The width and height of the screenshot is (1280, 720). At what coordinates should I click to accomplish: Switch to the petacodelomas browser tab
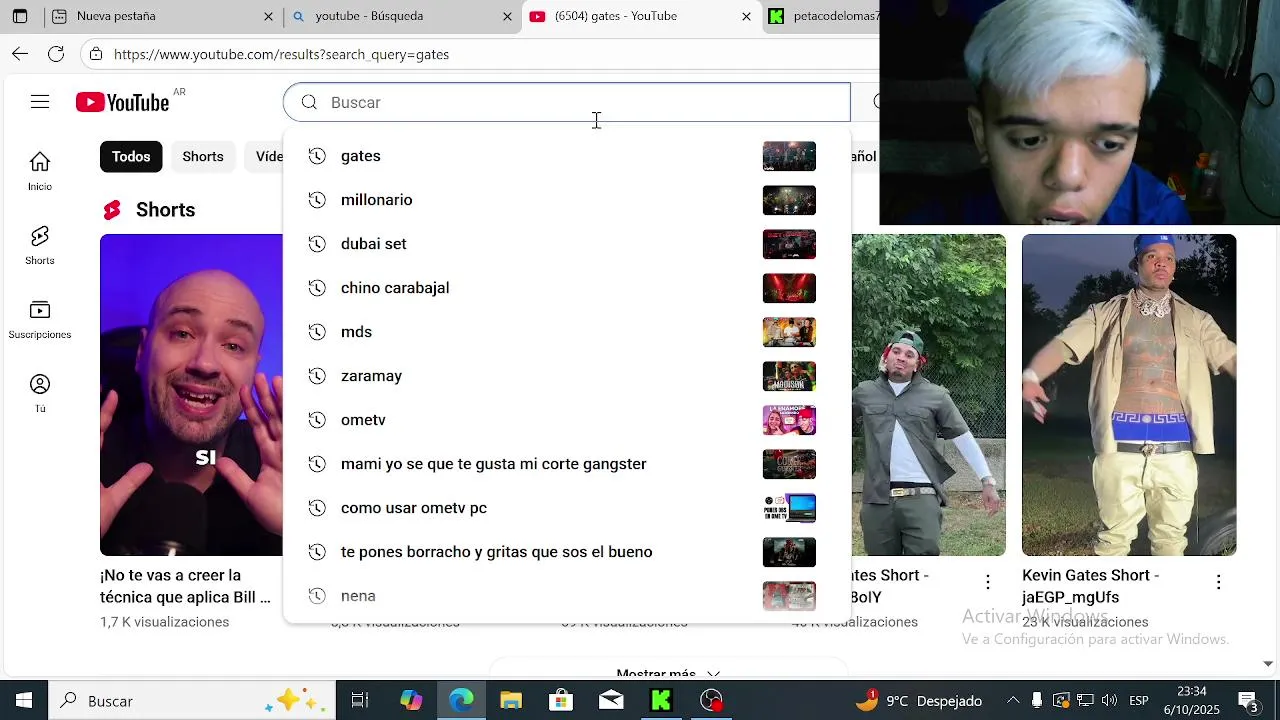[x=820, y=16]
